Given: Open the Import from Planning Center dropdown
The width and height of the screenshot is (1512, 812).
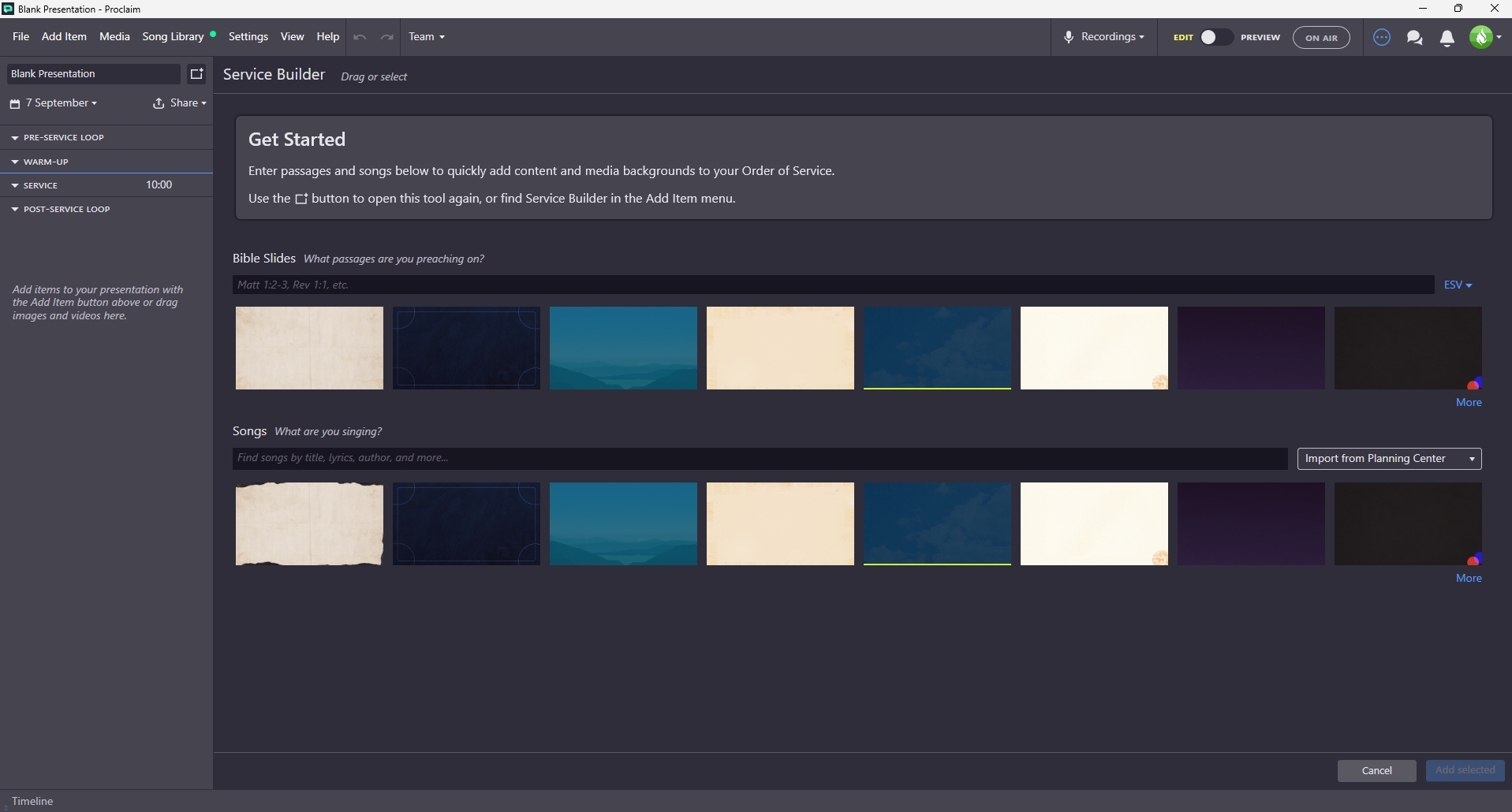Looking at the screenshot, I should click(1389, 459).
